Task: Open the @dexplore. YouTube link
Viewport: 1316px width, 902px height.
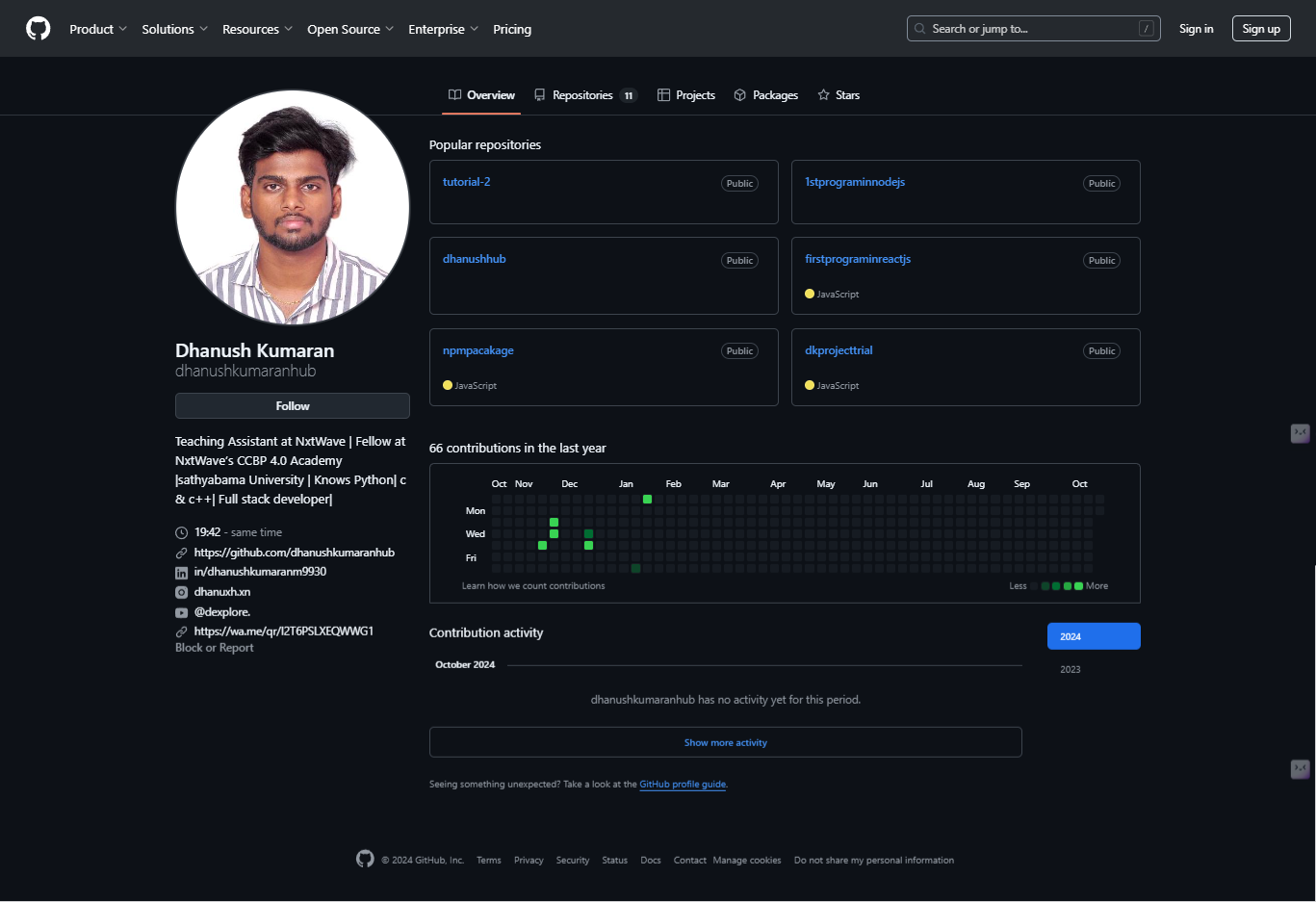Action: 222,612
